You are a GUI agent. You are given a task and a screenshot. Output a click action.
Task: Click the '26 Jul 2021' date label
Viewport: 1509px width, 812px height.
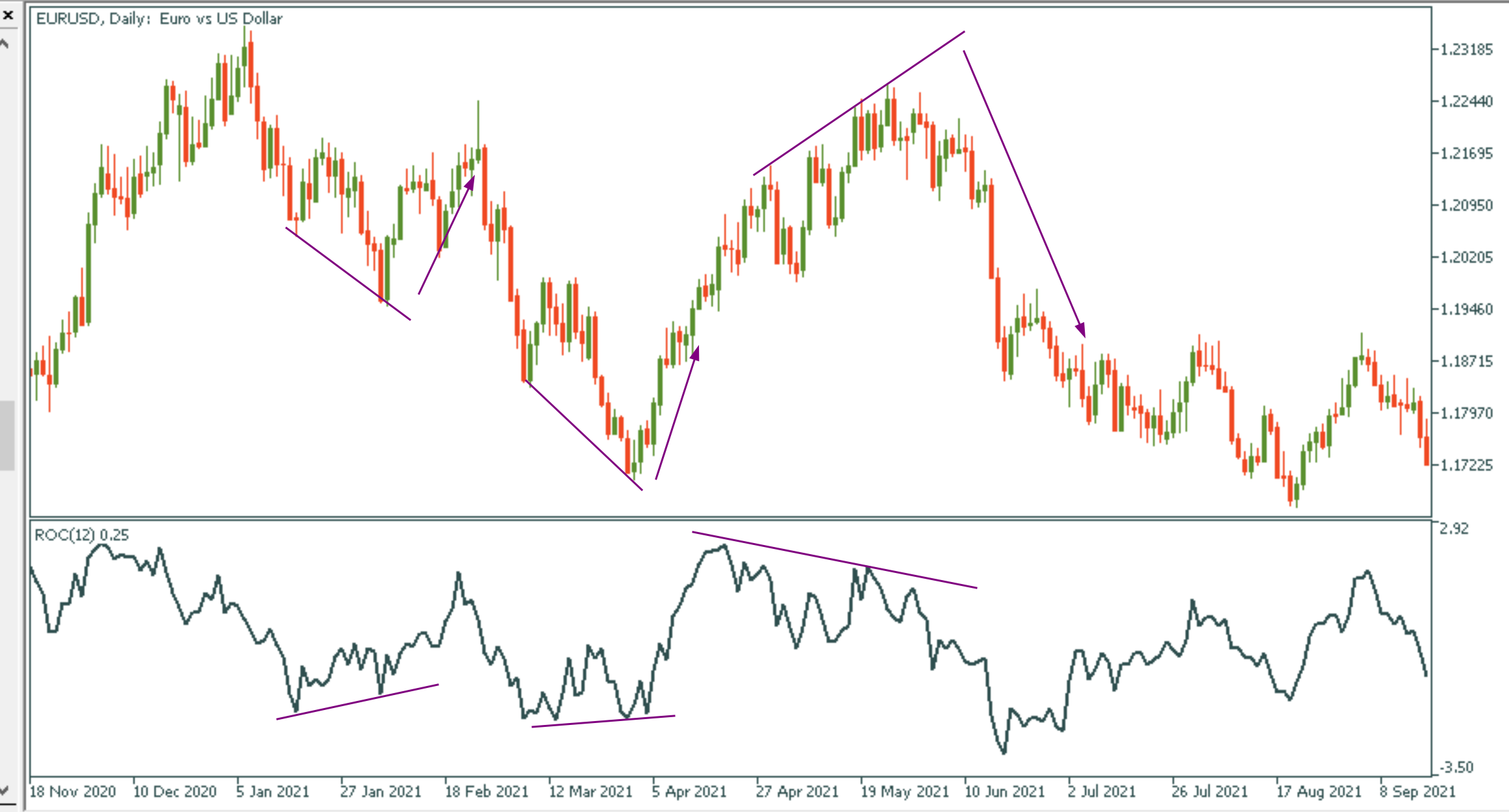tap(1210, 791)
